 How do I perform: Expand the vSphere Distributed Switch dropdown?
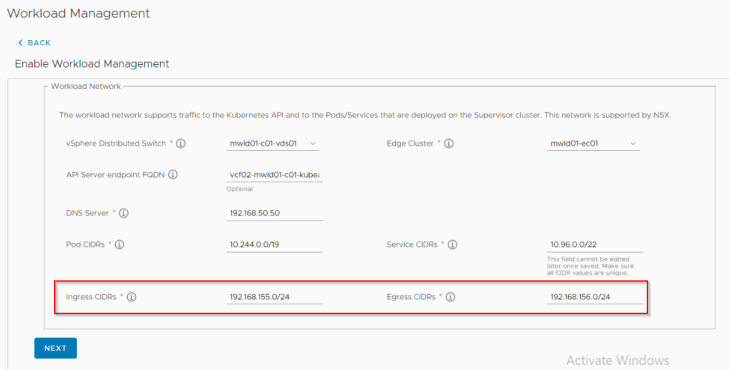(x=273, y=144)
